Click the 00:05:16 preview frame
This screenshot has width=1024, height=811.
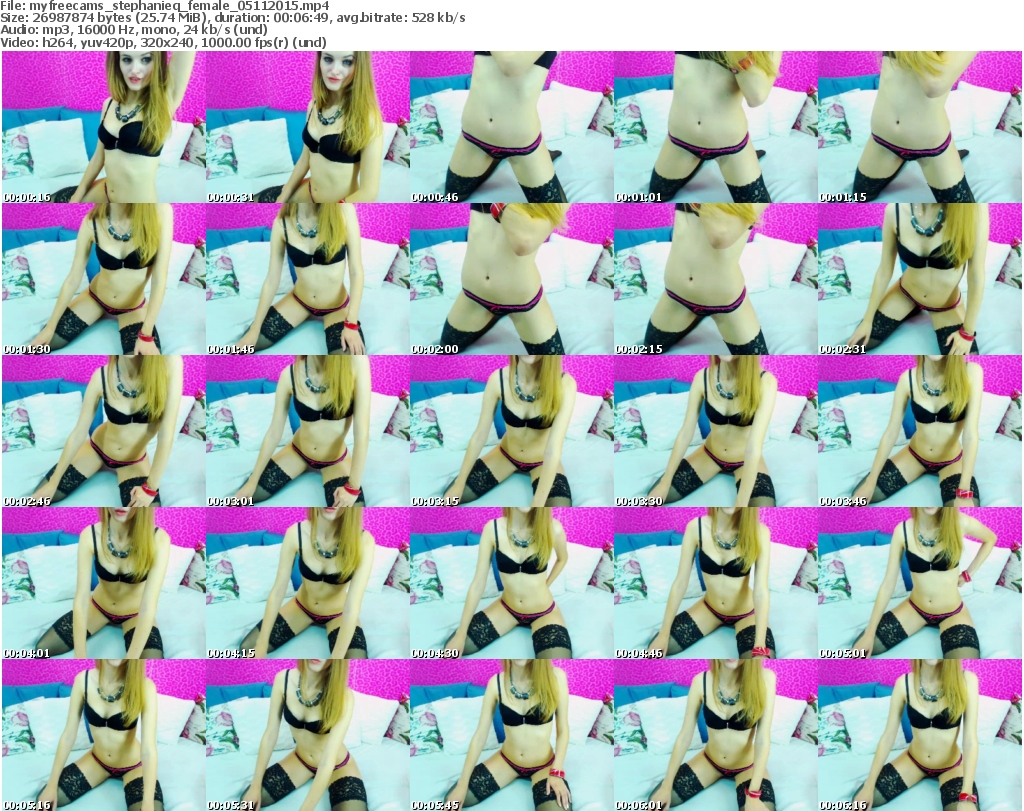click(103, 735)
